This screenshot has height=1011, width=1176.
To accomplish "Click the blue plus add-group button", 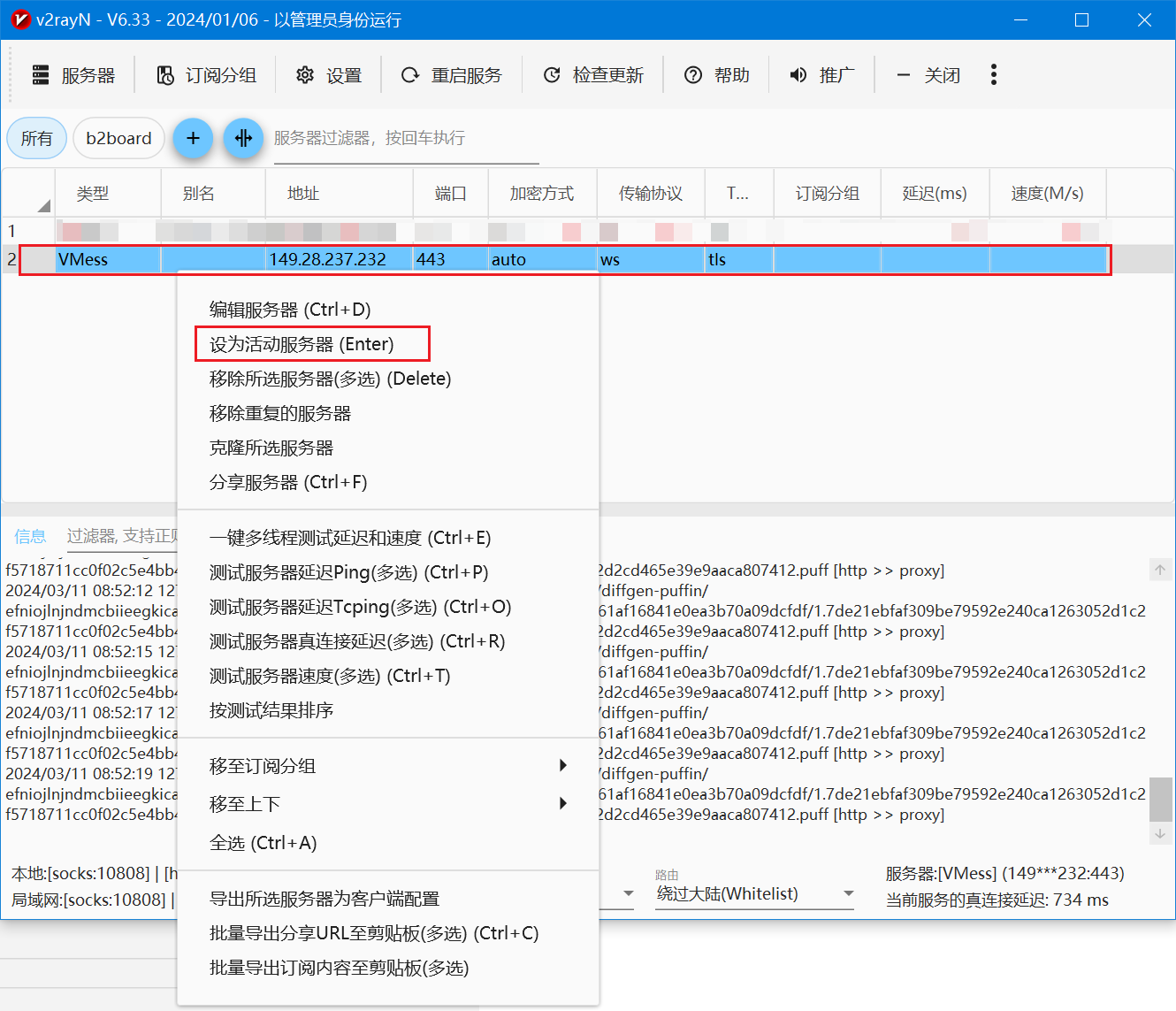I will 193,138.
